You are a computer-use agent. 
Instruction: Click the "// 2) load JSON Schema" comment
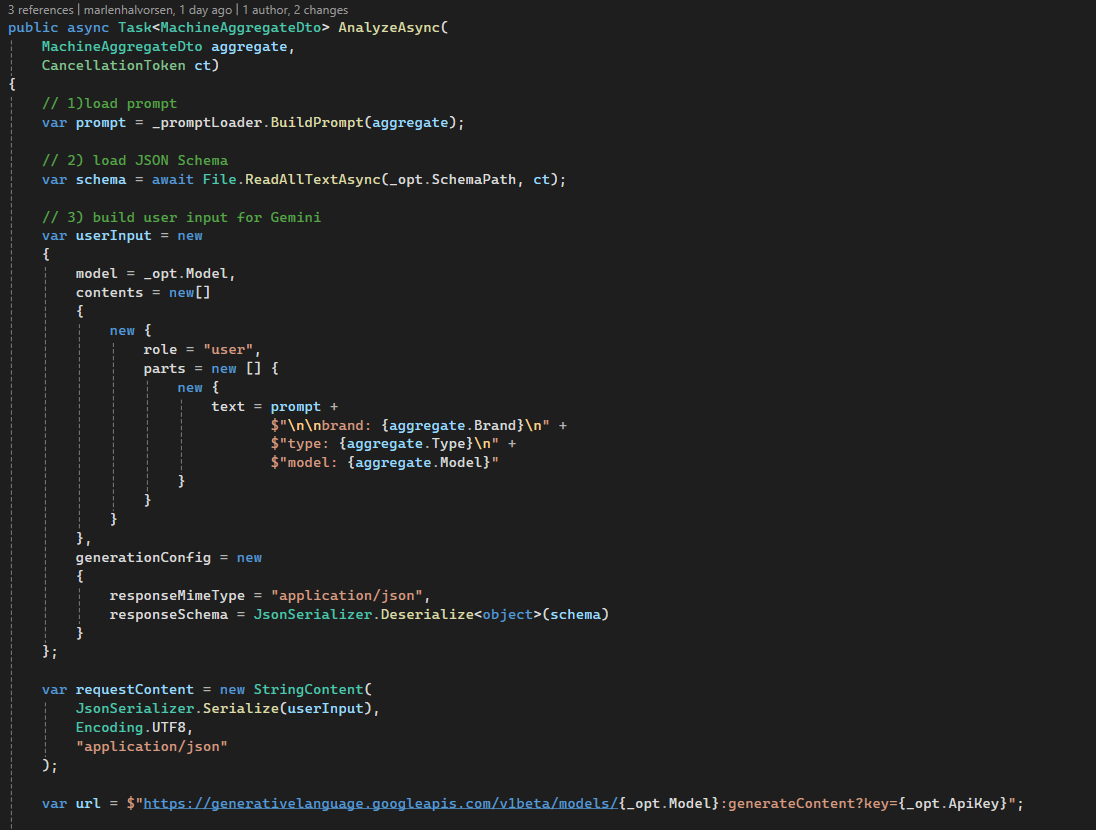pyautogui.click(x=135, y=160)
